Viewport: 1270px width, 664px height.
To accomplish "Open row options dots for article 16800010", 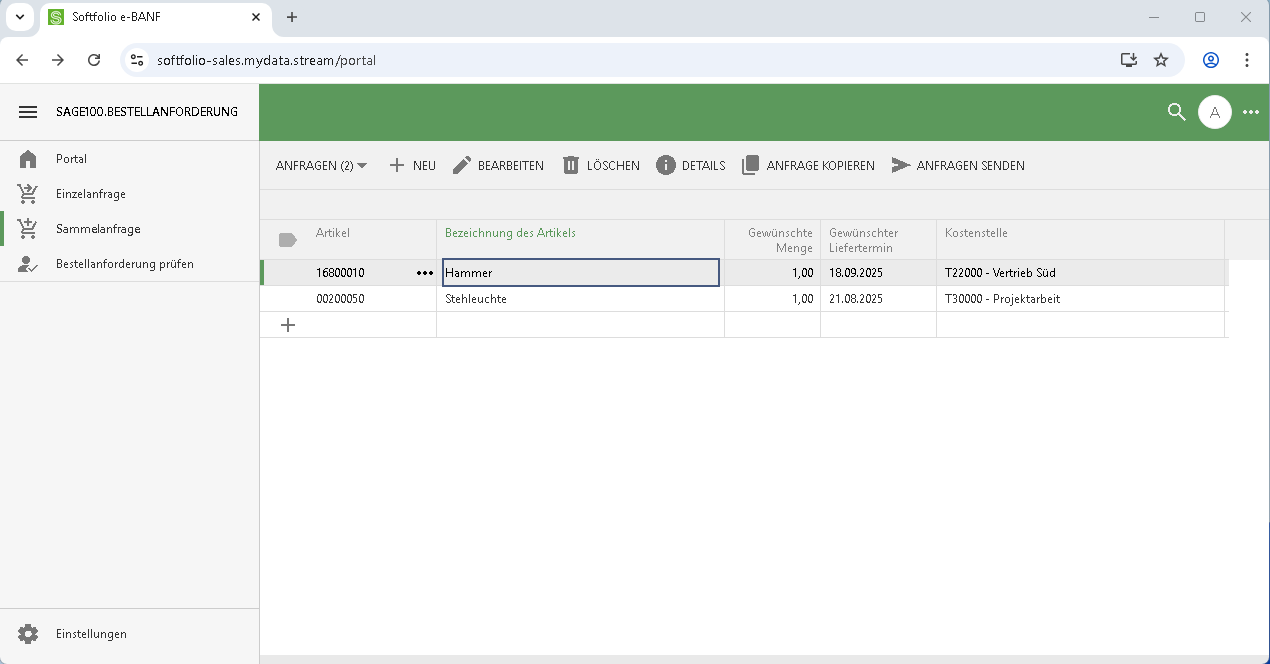I will point(425,273).
